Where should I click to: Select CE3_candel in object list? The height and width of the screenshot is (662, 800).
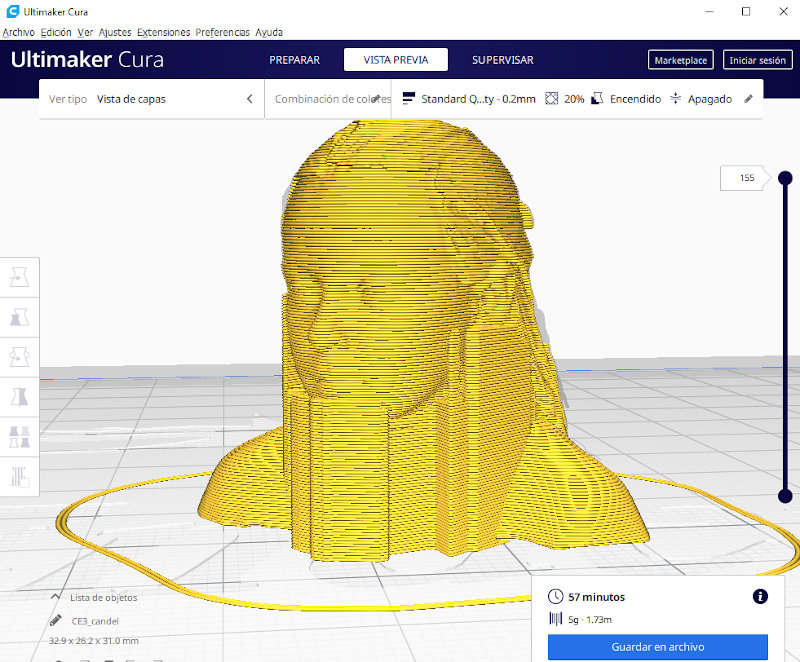tap(95, 621)
